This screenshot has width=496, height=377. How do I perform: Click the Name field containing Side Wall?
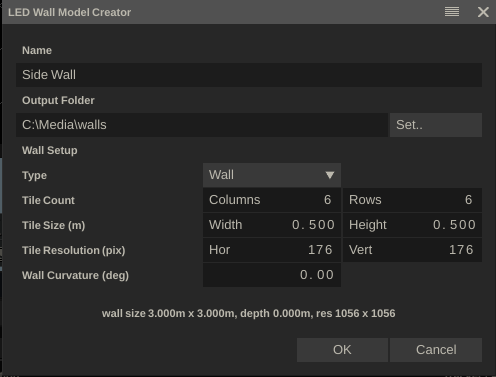point(249,75)
